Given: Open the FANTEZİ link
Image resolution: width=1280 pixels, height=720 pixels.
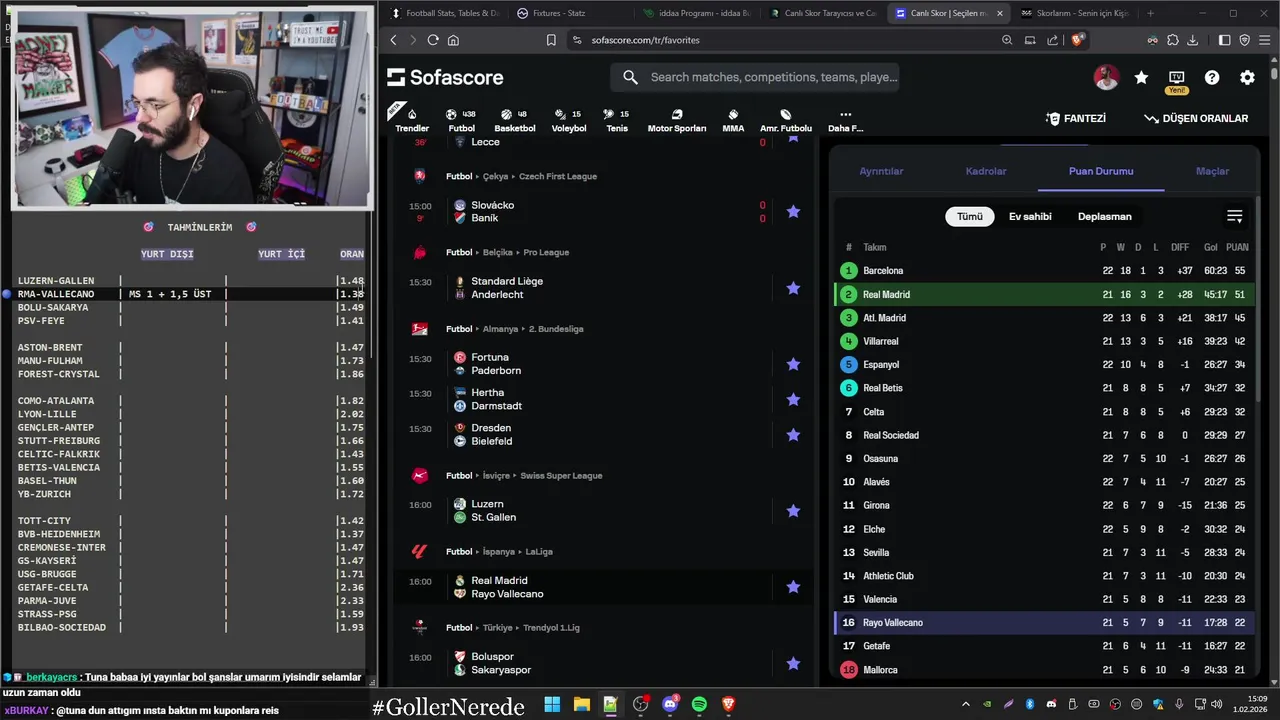Looking at the screenshot, I should pyautogui.click(x=1076, y=118).
